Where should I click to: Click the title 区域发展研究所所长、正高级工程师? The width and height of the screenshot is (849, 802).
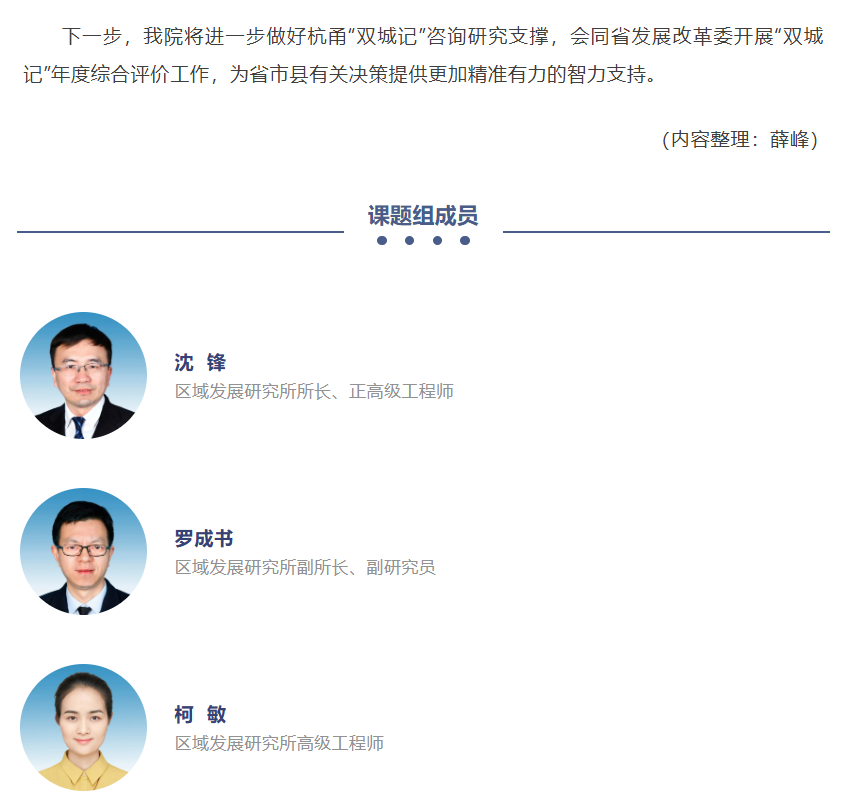point(314,391)
